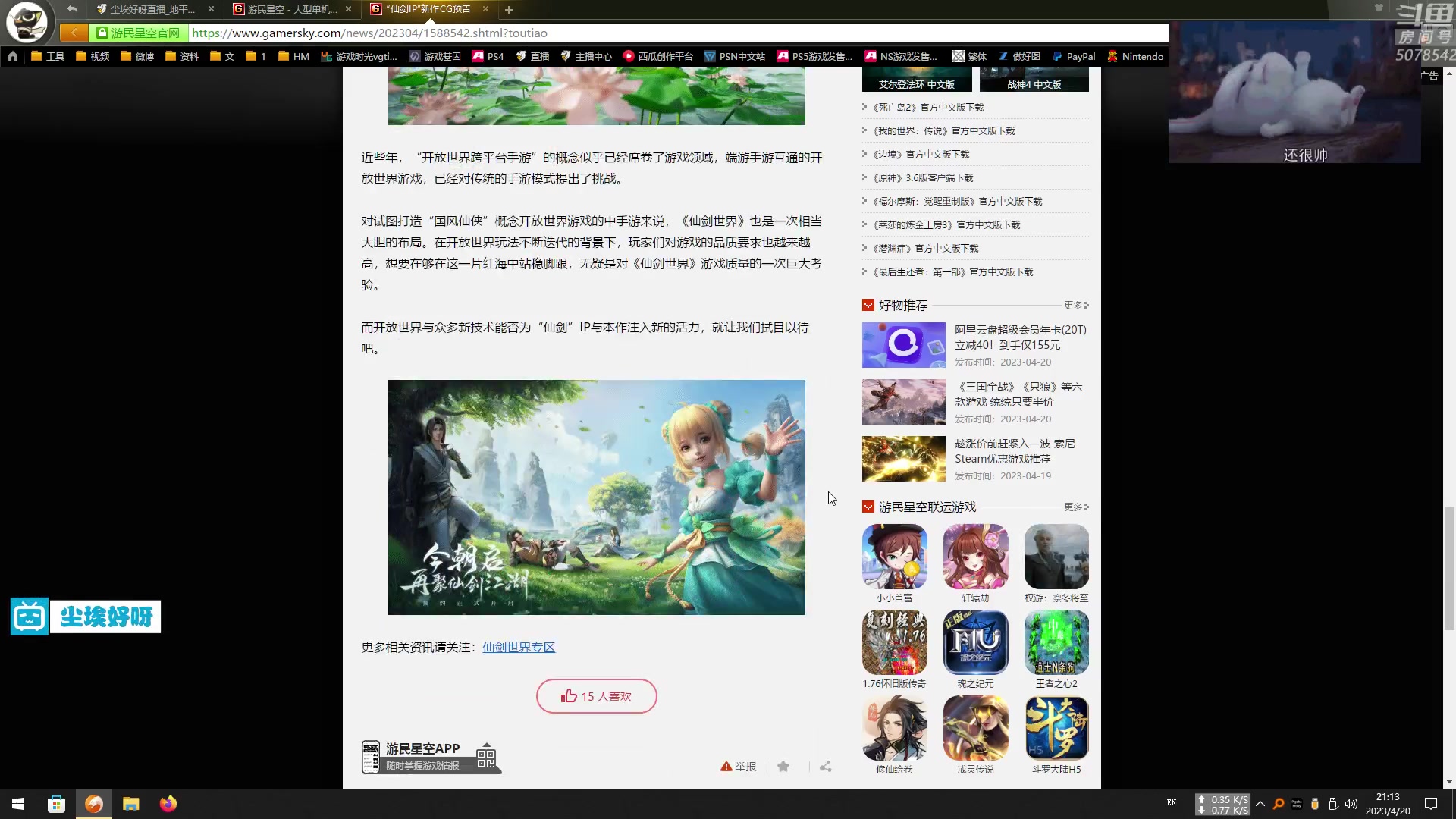The height and width of the screenshot is (819, 1456).
Task: Open File Explorer from the taskbar
Action: pyautogui.click(x=131, y=804)
